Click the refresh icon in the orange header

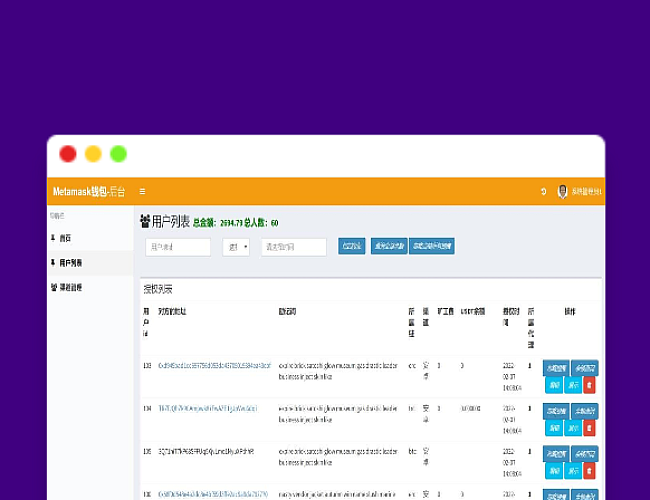point(544,191)
